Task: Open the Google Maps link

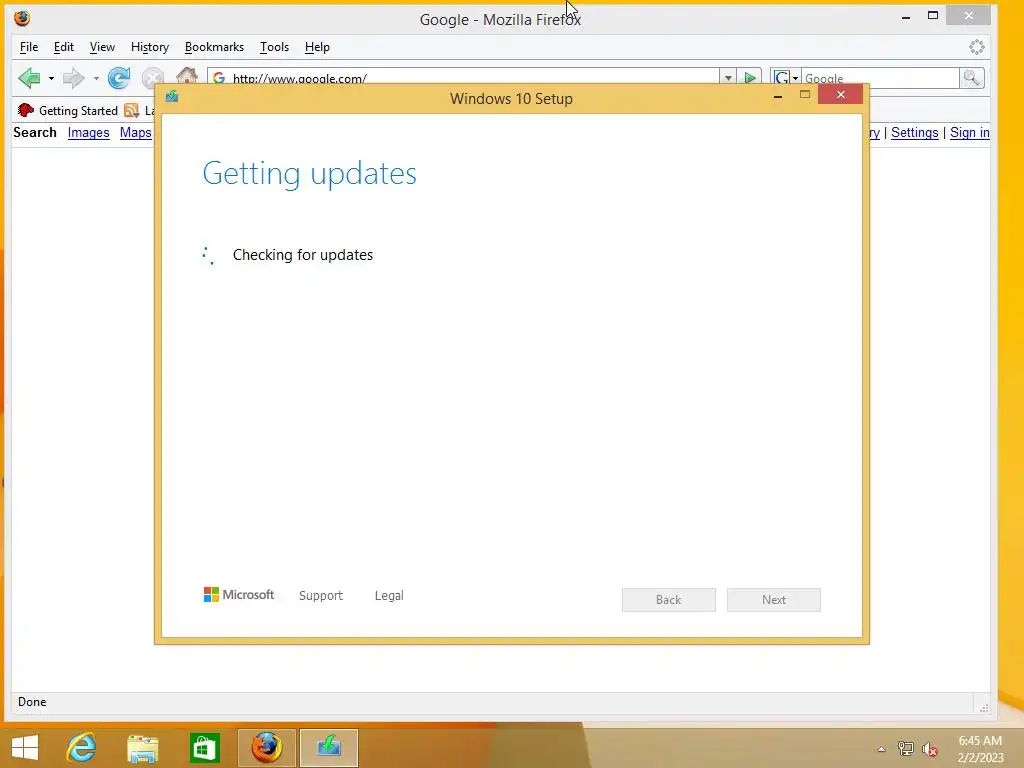Action: (135, 133)
